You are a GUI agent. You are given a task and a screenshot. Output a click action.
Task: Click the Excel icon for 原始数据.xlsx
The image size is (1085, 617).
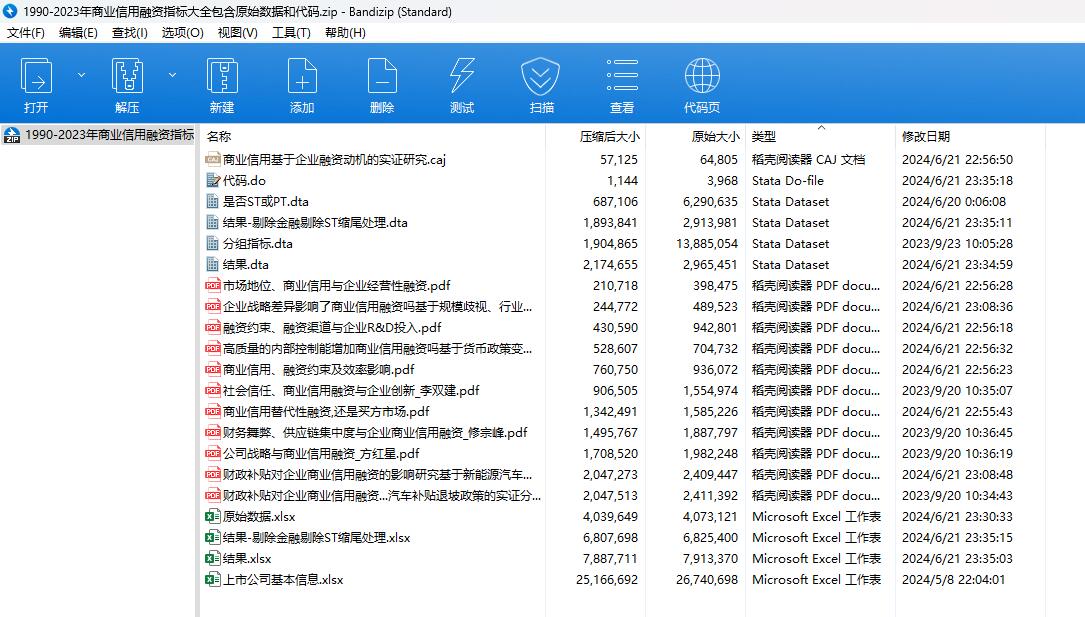(x=212, y=517)
